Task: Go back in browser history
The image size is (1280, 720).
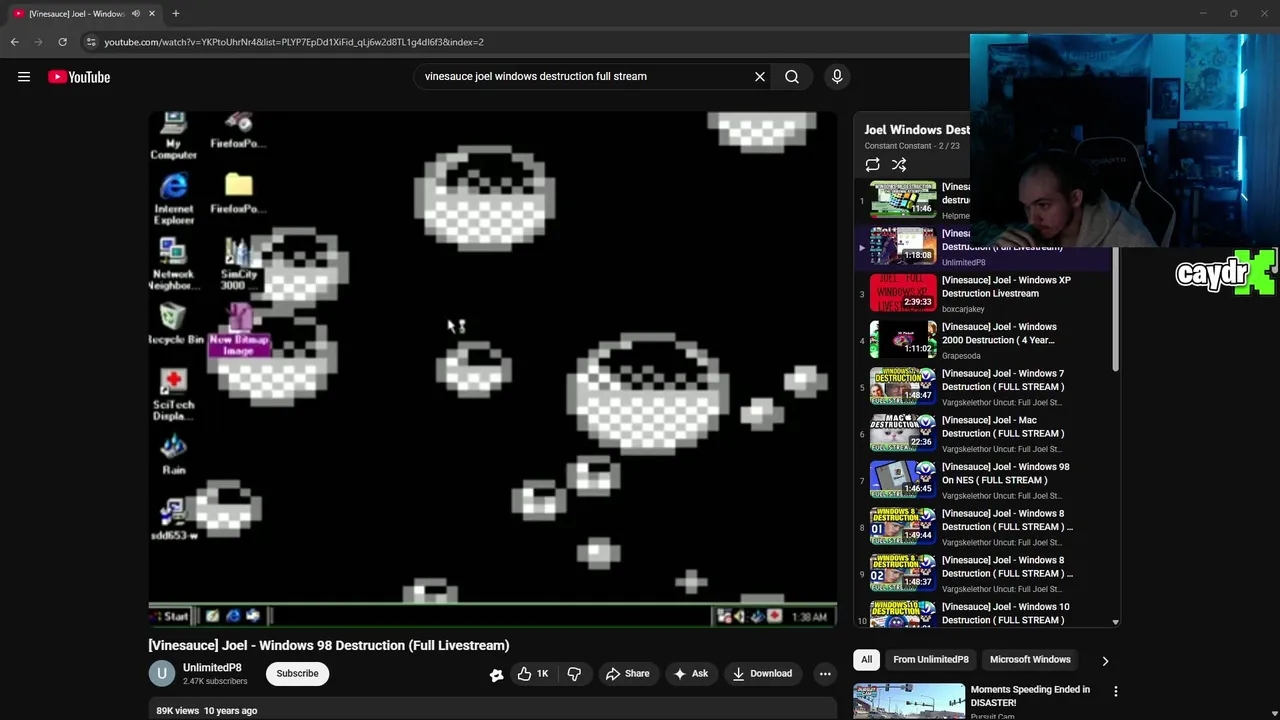Action: coord(14,42)
